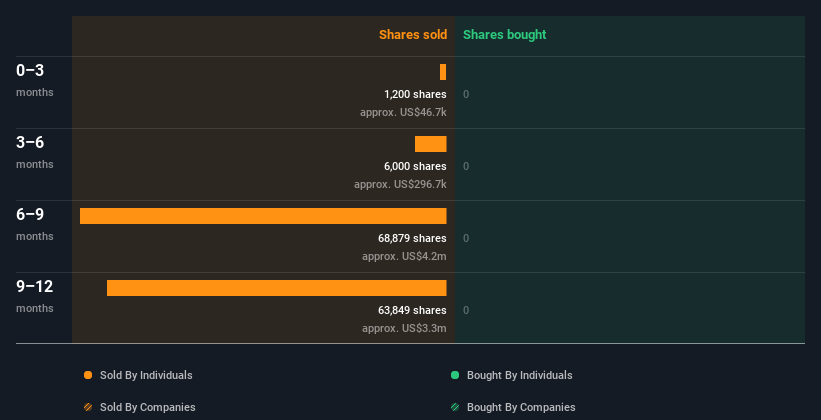Toggle the Sold By Companies legend label
821x420 pixels.
coord(148,407)
